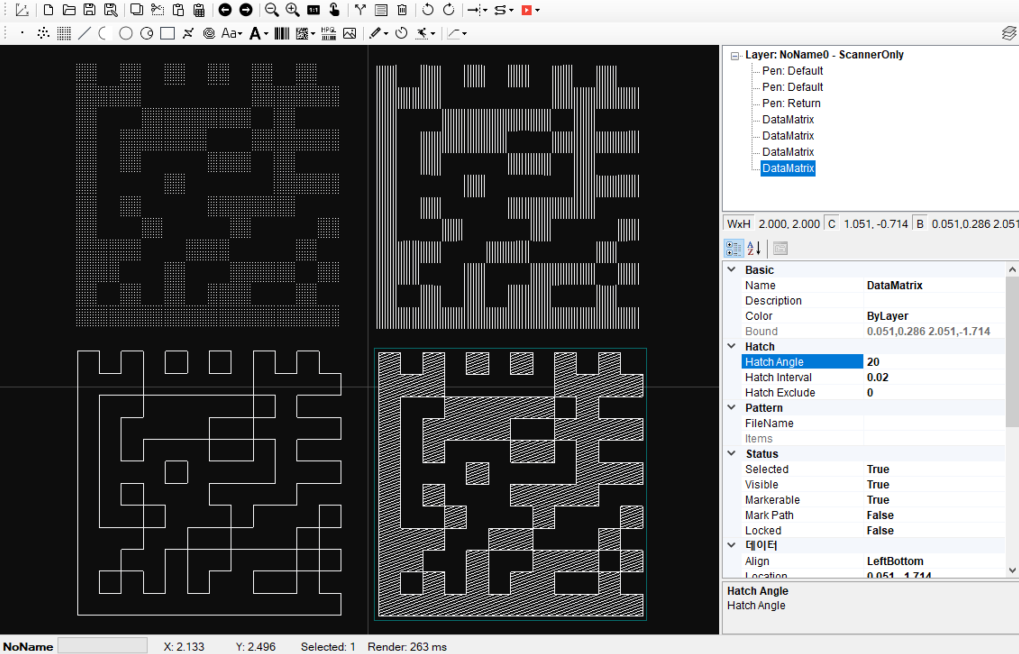Click the layers icon above the tree

[1008, 33]
